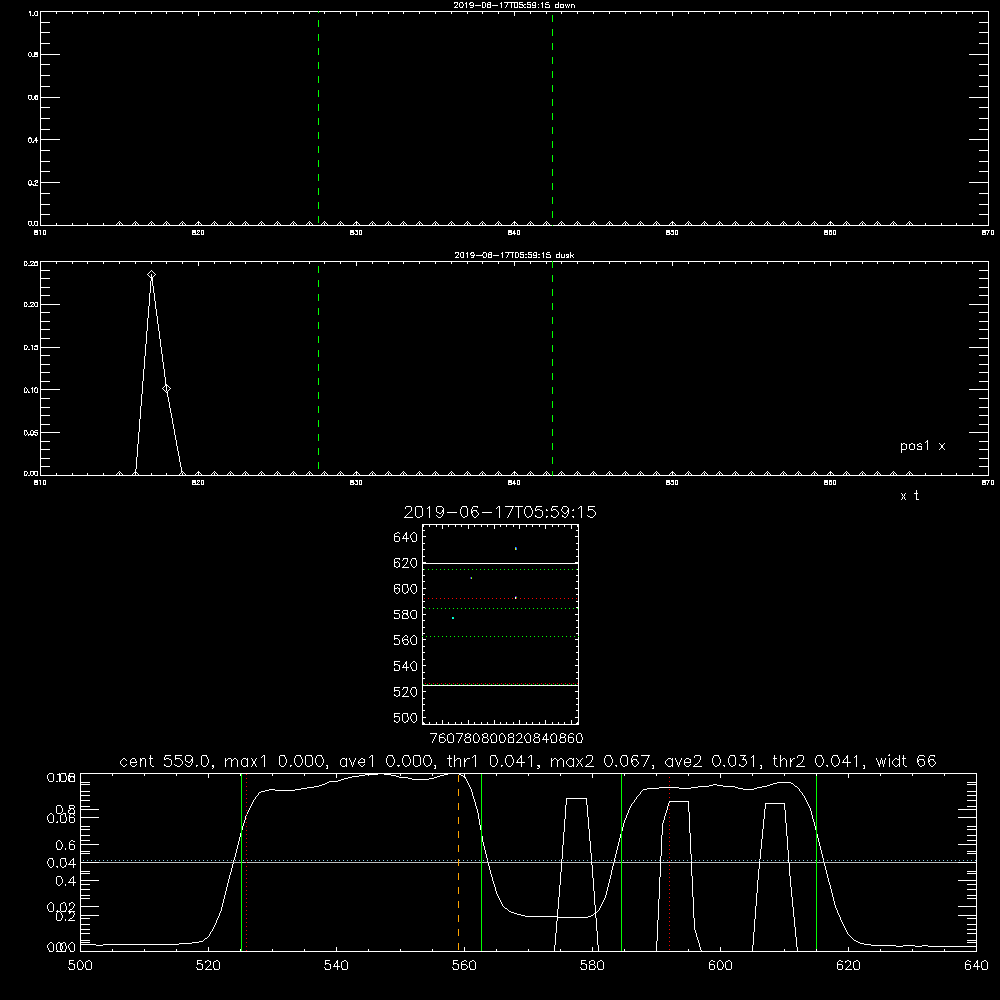The width and height of the screenshot is (1000, 1000).
Task: Click the green vertical line near 525 in bottom plot
Action: click(241, 862)
